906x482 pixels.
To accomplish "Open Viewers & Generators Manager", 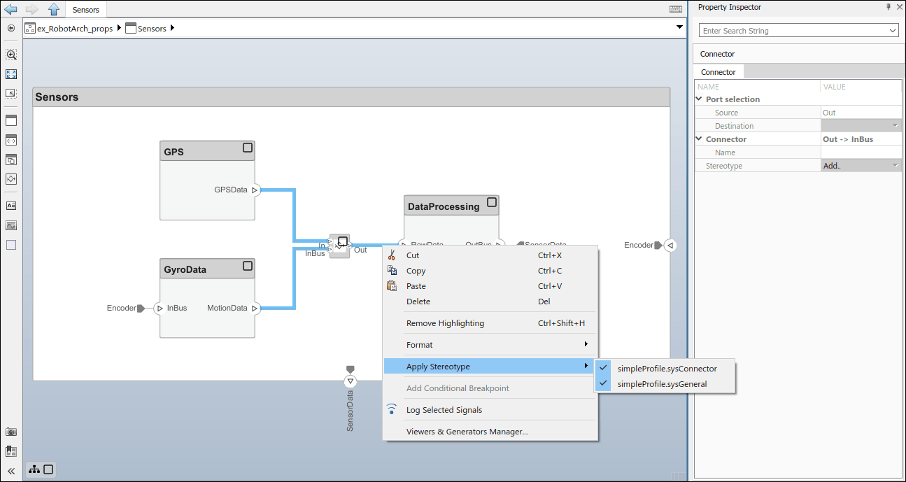I will [491, 431].
